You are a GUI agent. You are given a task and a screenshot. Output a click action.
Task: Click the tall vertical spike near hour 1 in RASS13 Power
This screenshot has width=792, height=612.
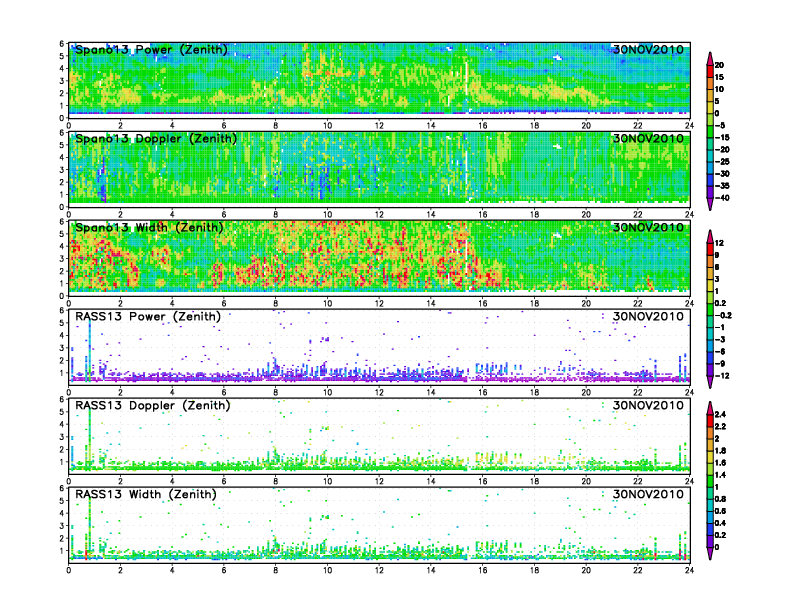pyautogui.click(x=89, y=348)
